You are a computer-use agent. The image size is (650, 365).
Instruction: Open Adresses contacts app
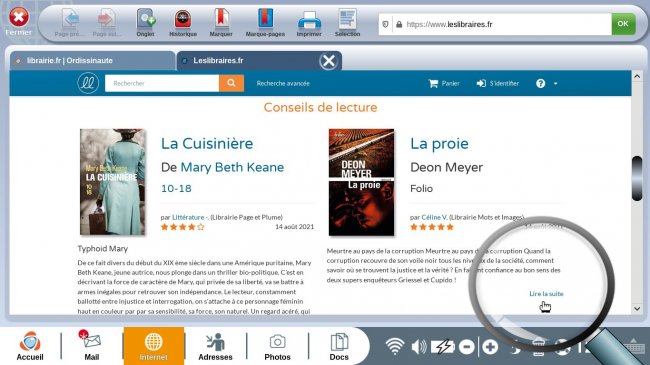215,346
